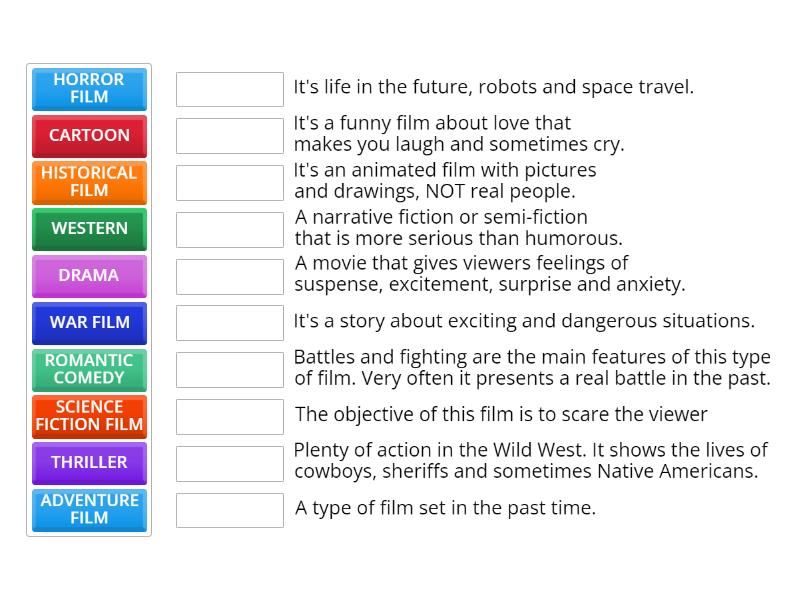
Task: Select the ADVENTURE FILM tile
Action: click(x=88, y=510)
